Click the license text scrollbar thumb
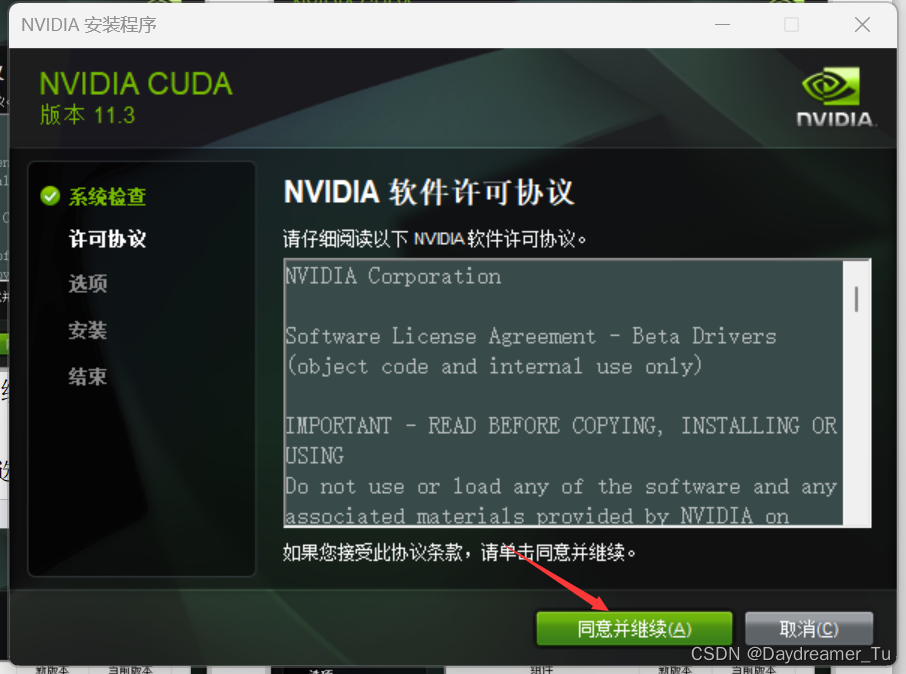Image resolution: width=906 pixels, height=674 pixels. 856,299
